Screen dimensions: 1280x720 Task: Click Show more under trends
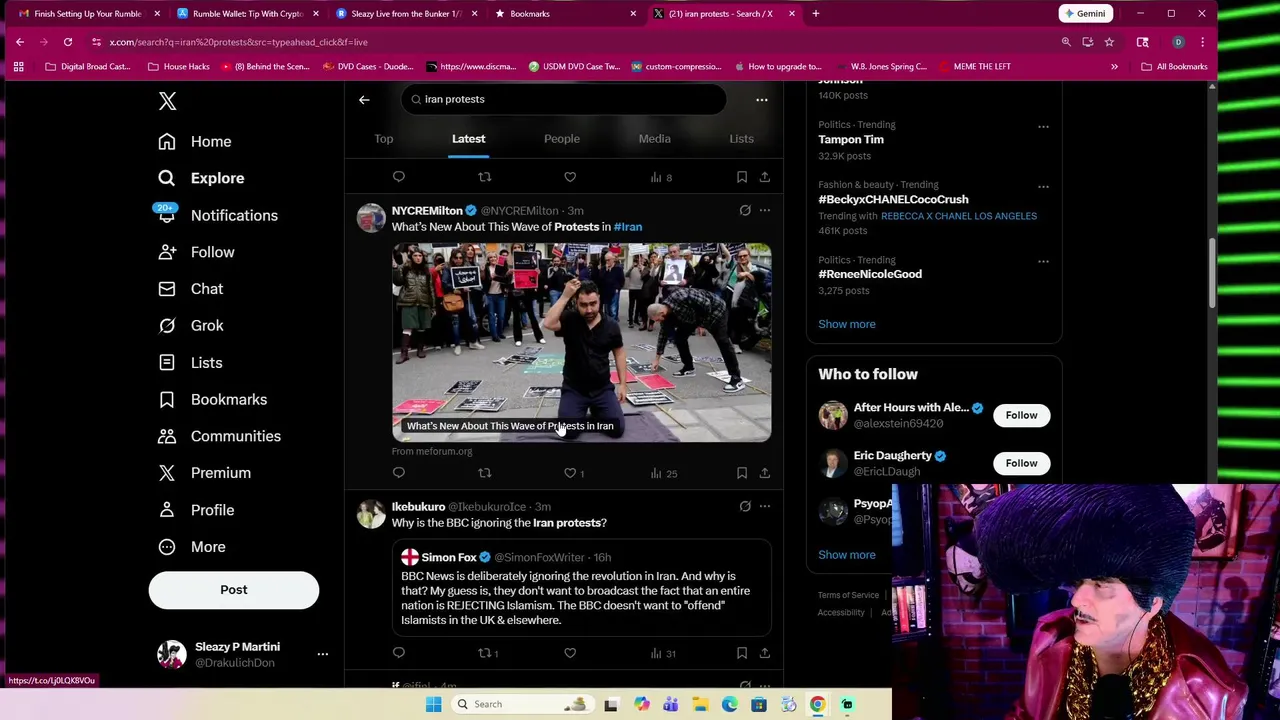click(x=847, y=324)
